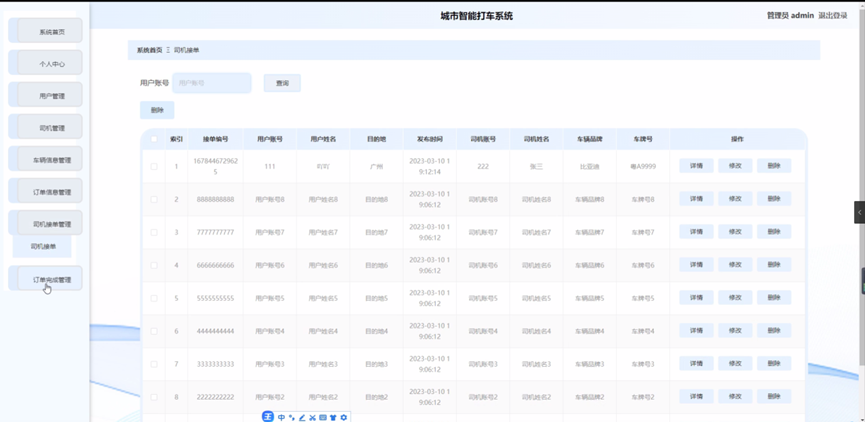This screenshot has width=865, height=422.
Task: Open 详情 for order 7777777777
Action: (x=696, y=232)
